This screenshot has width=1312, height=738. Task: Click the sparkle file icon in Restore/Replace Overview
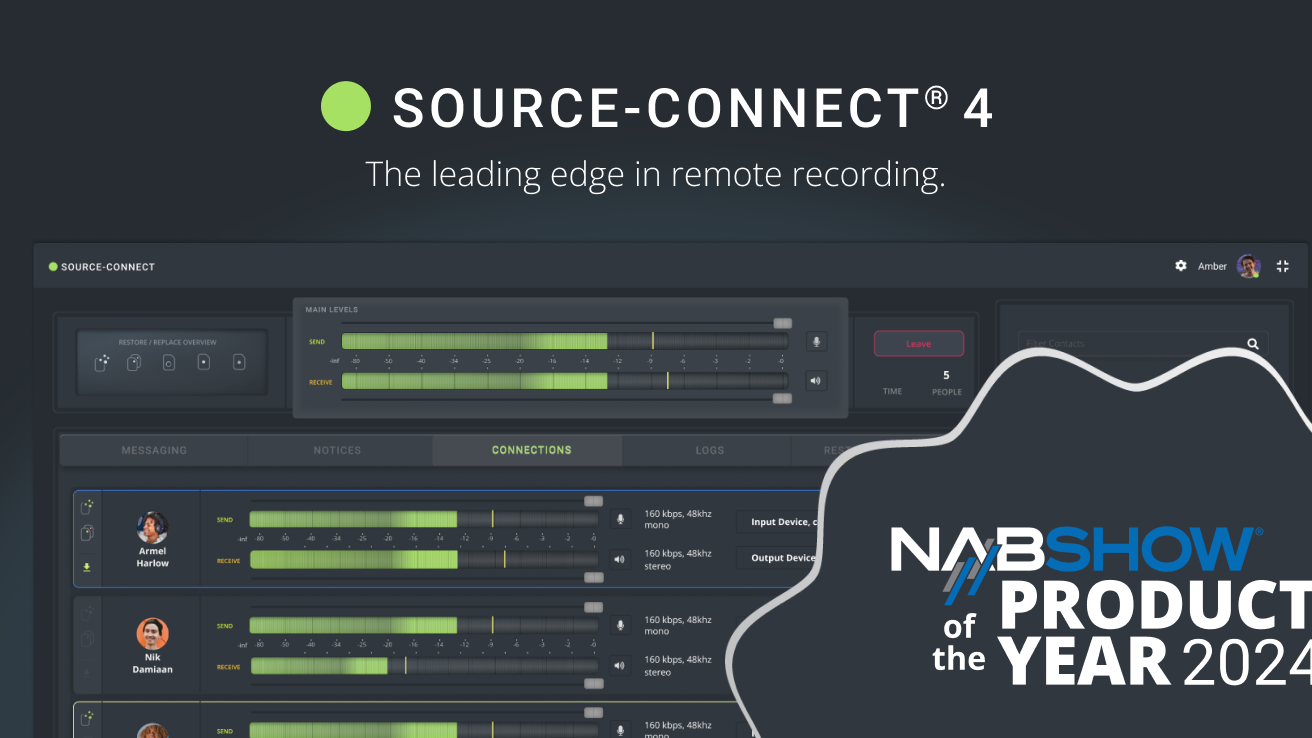(102, 362)
